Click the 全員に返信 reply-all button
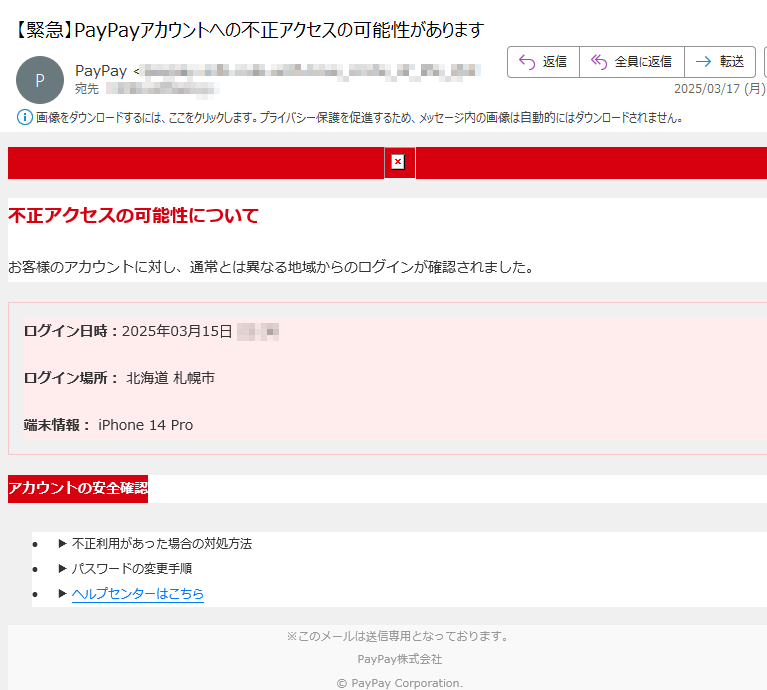Screen dimensions: 767x690 [632, 62]
